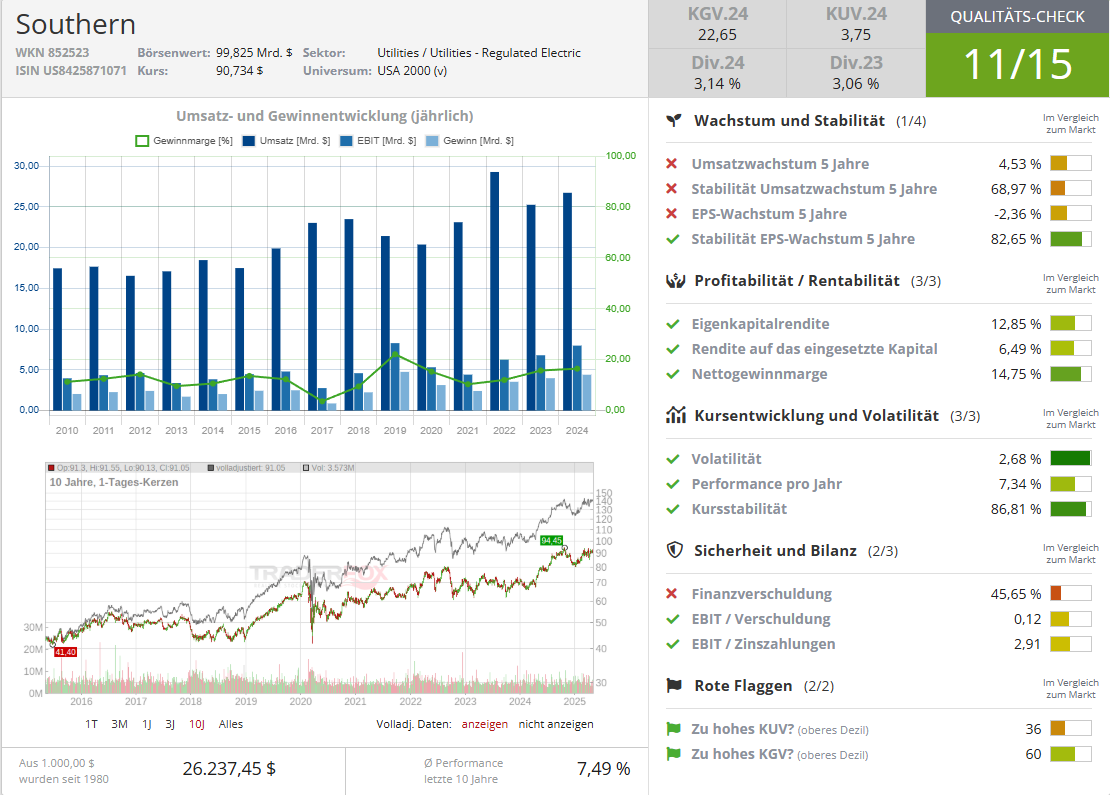Click the market comparison bar for Stabilität EPS-Wachstum
This screenshot has height=795, width=1110.
tap(1070, 239)
